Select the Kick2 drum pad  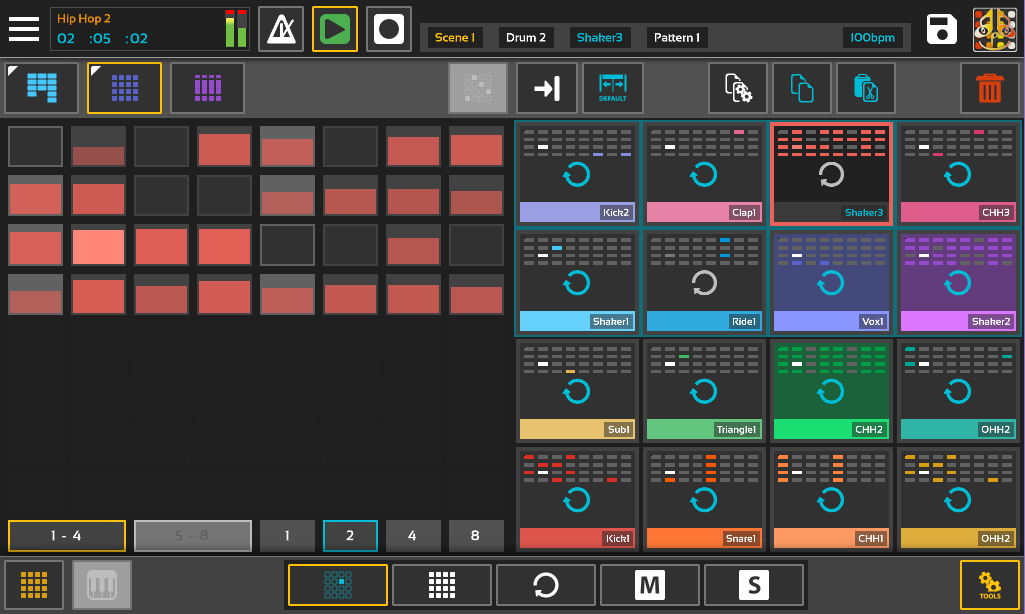click(x=577, y=173)
